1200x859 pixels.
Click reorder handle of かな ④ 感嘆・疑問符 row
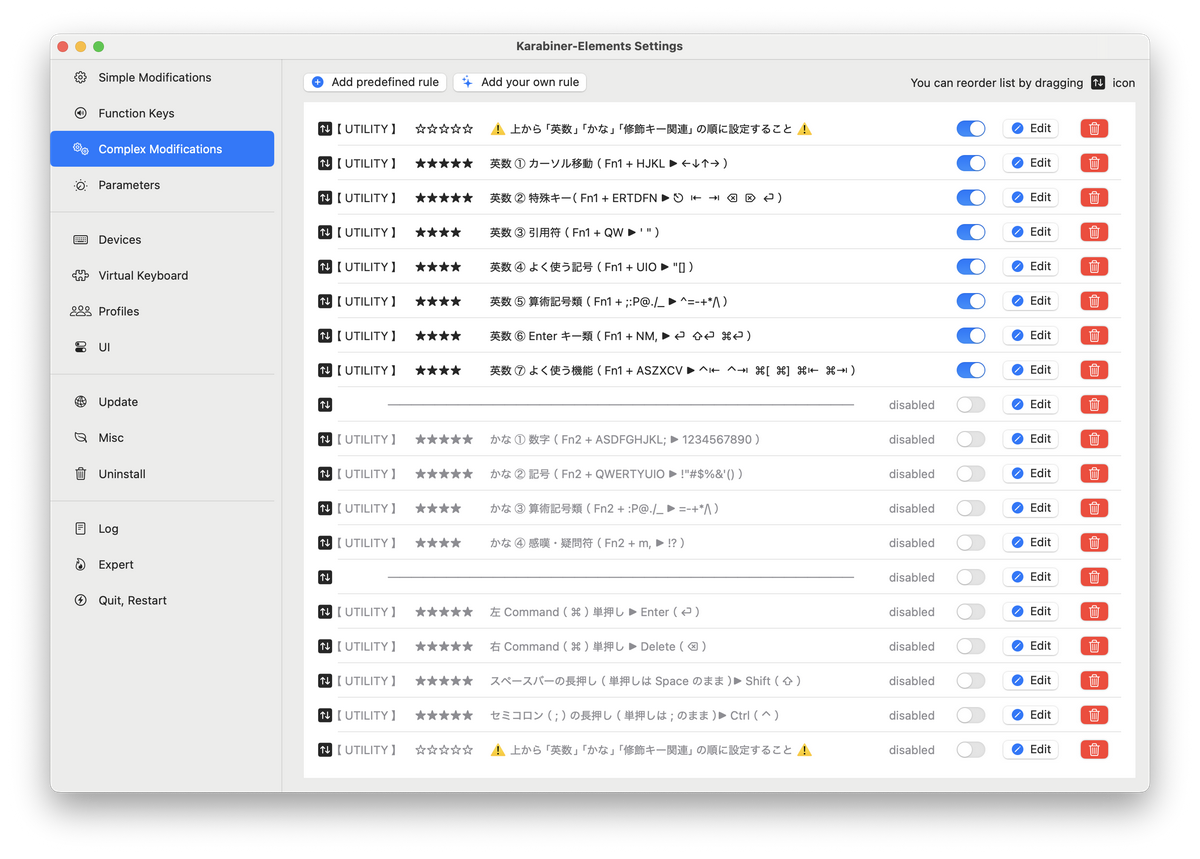pos(325,543)
